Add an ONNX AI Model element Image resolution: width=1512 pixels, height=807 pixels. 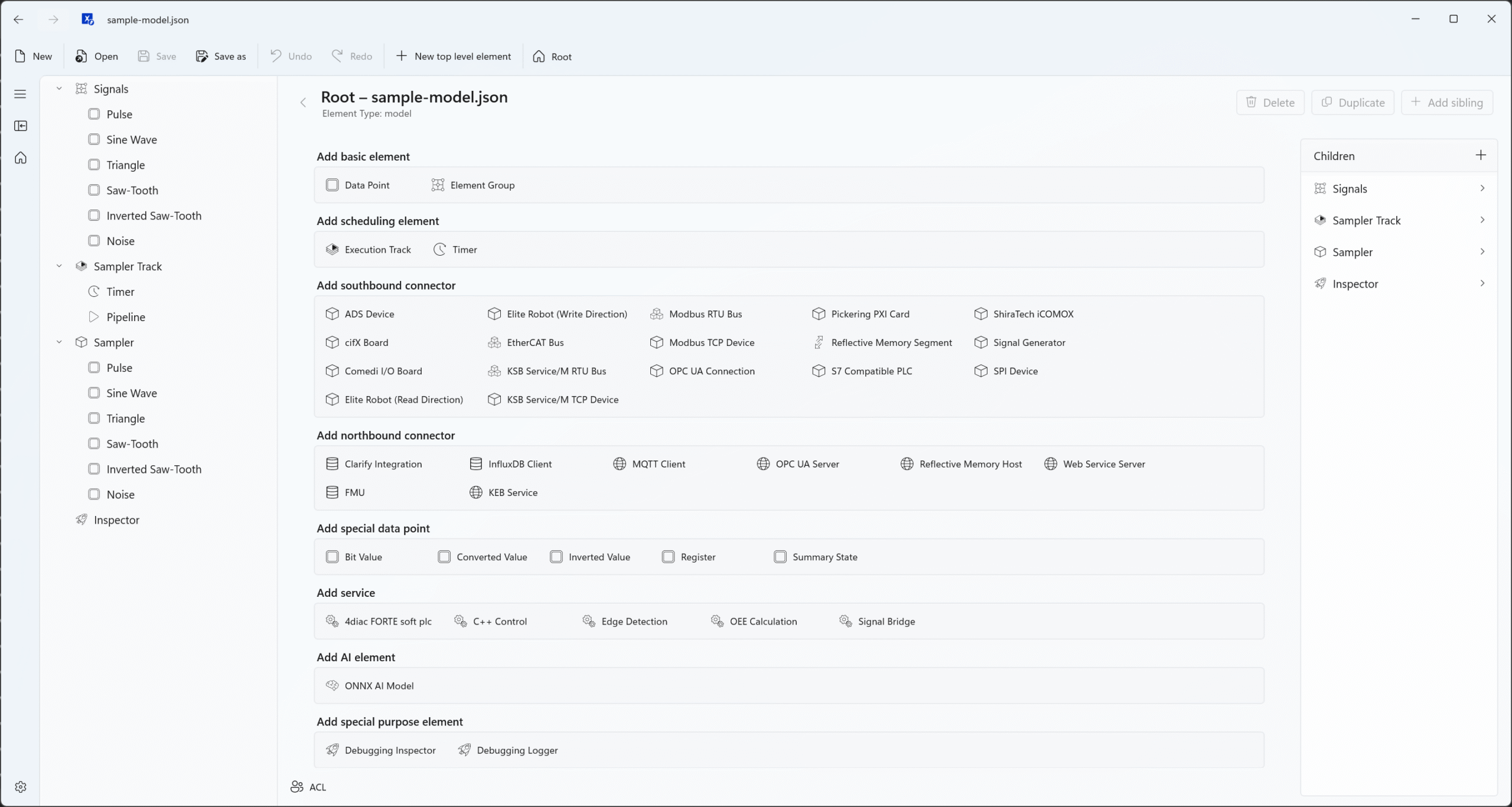[x=370, y=686]
